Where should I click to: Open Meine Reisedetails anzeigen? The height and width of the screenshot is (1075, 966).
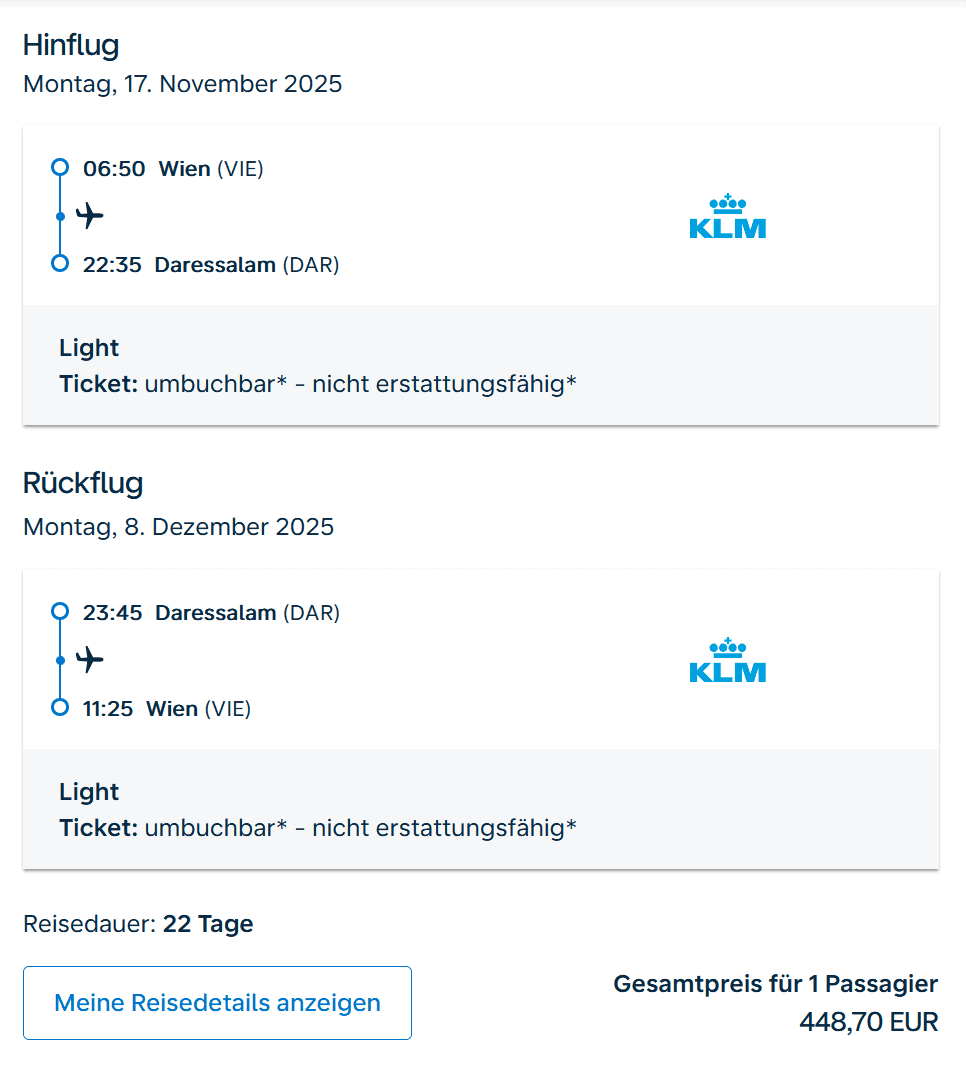coord(217,1003)
